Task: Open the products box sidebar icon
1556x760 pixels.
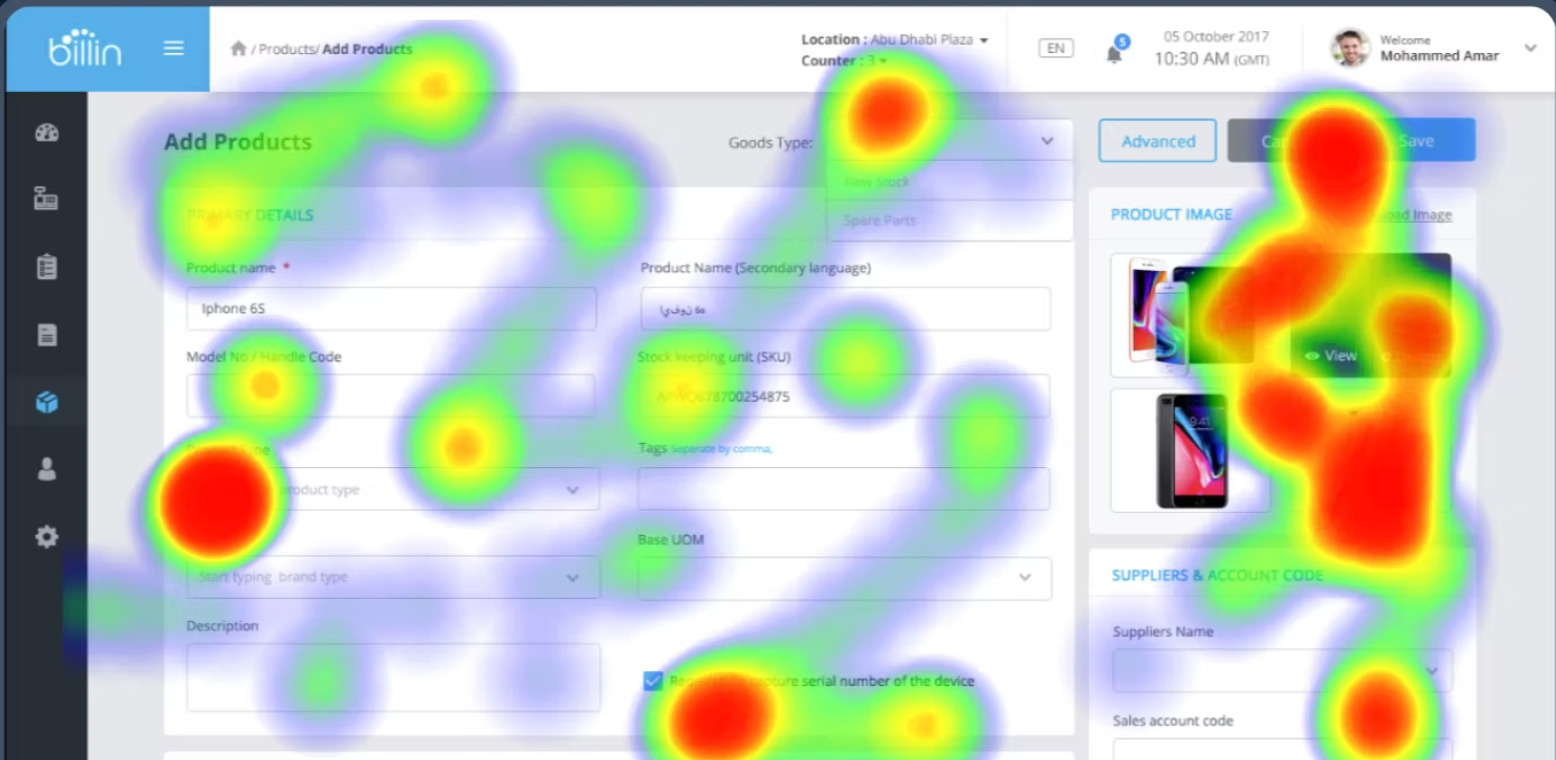Action: (x=47, y=402)
